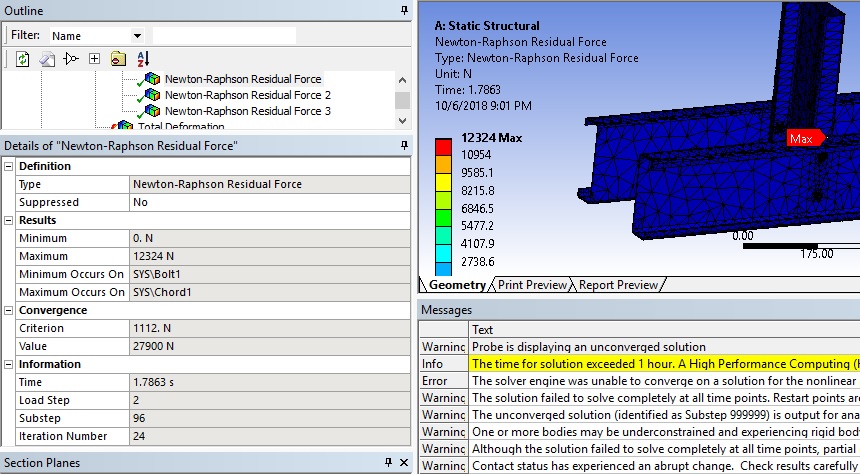860x474 pixels.
Task: Click the Text column header in Messages
Action: [665, 330]
